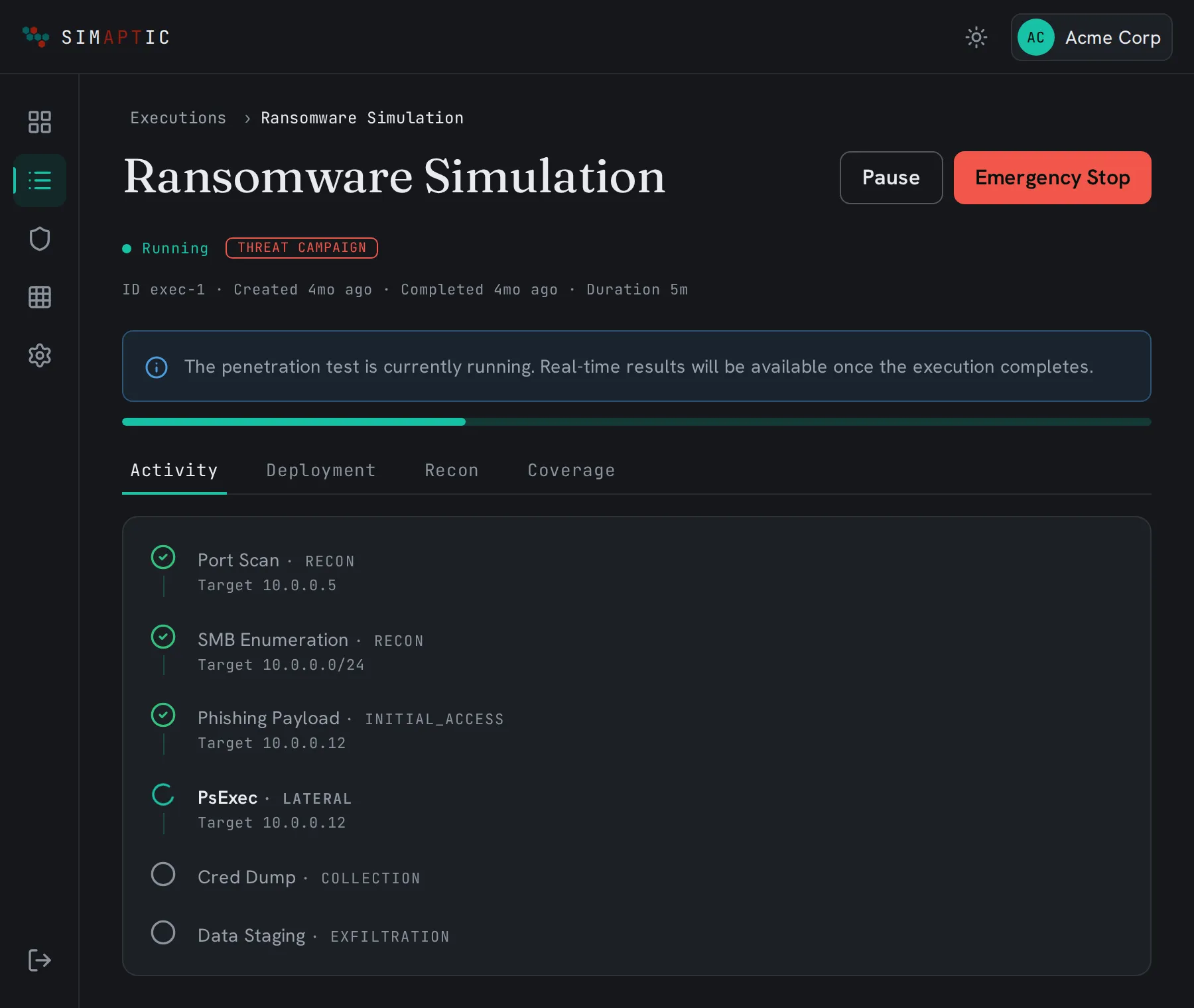The image size is (1194, 1008).
Task: Click the SMB Enumeration completed check icon
Action: [163, 637]
